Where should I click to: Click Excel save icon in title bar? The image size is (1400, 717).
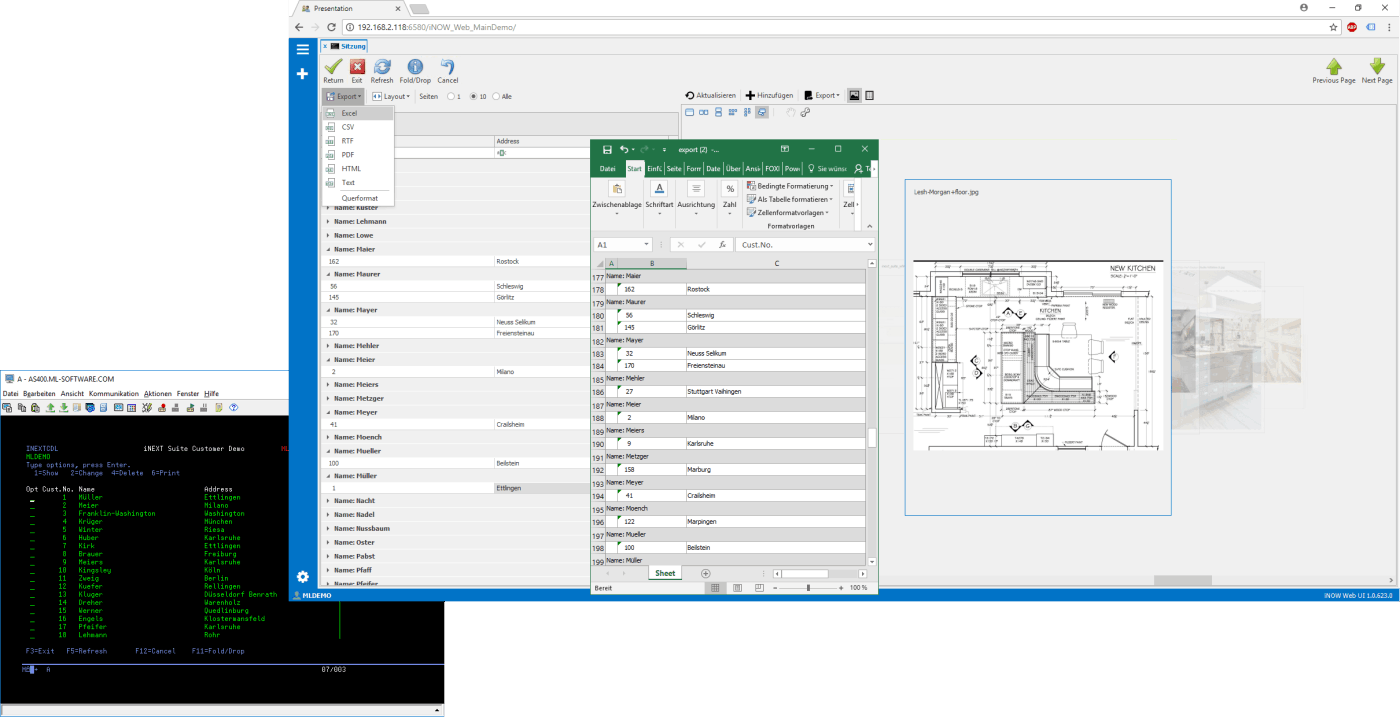tap(607, 149)
